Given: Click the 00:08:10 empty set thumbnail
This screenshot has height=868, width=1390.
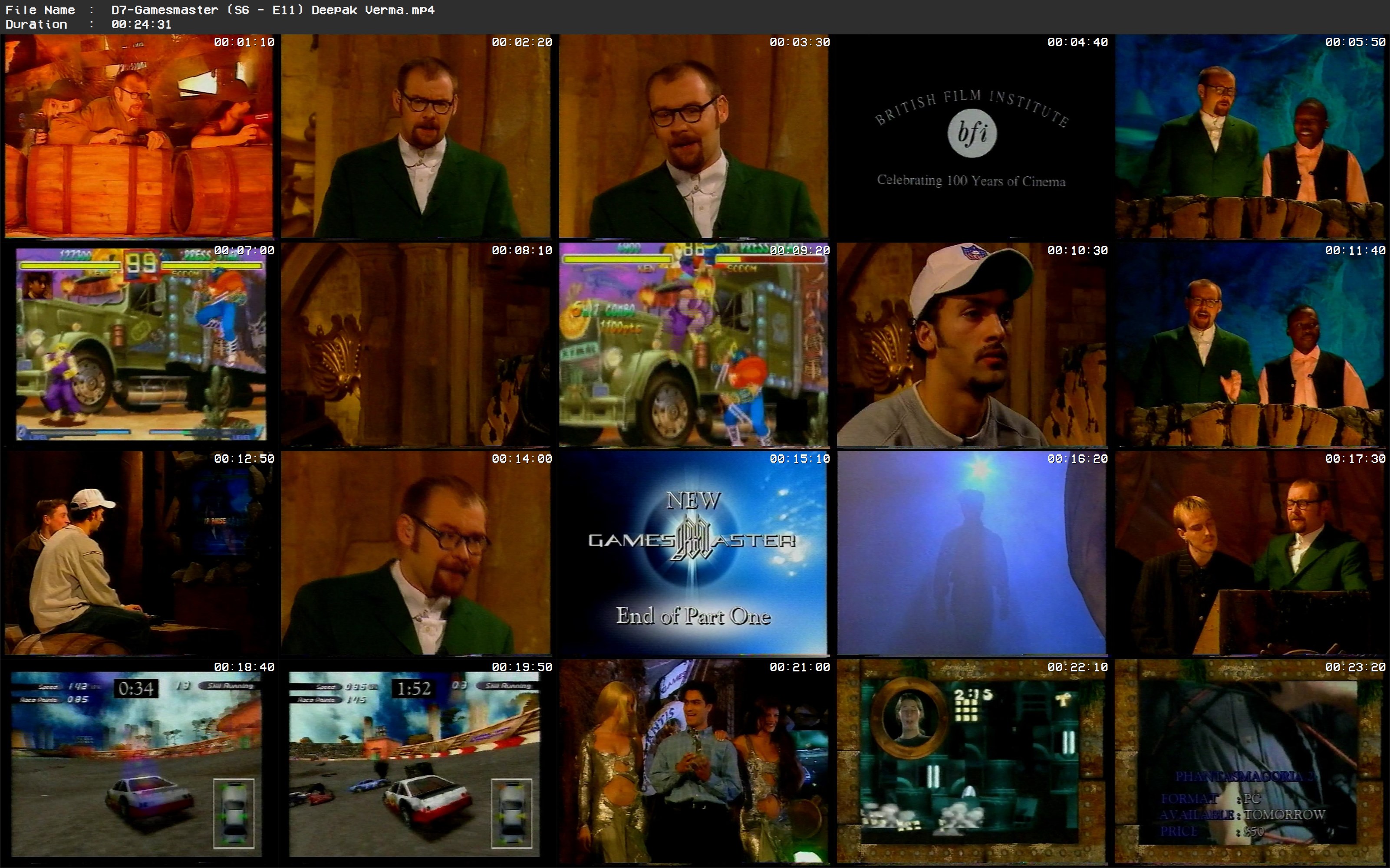Looking at the screenshot, I should (x=416, y=345).
